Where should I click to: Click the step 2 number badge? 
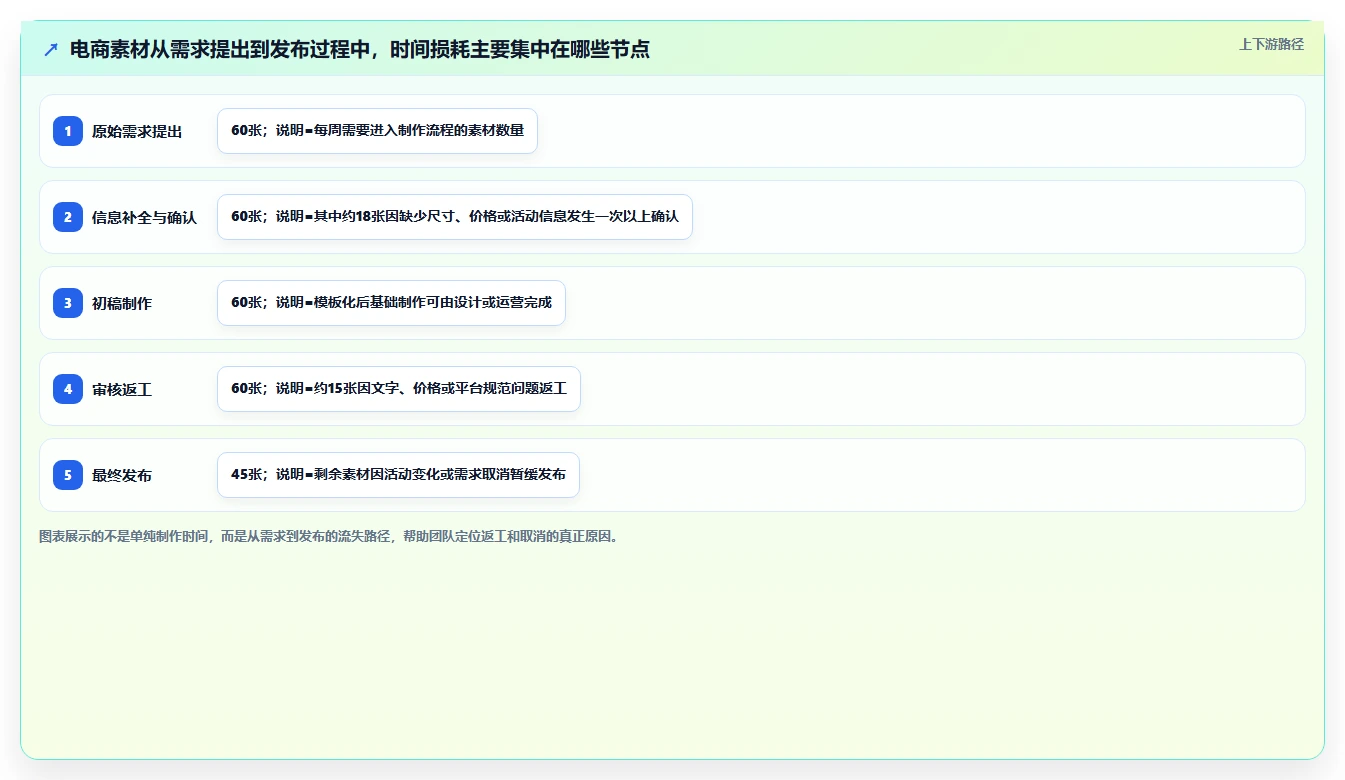pyautogui.click(x=68, y=217)
